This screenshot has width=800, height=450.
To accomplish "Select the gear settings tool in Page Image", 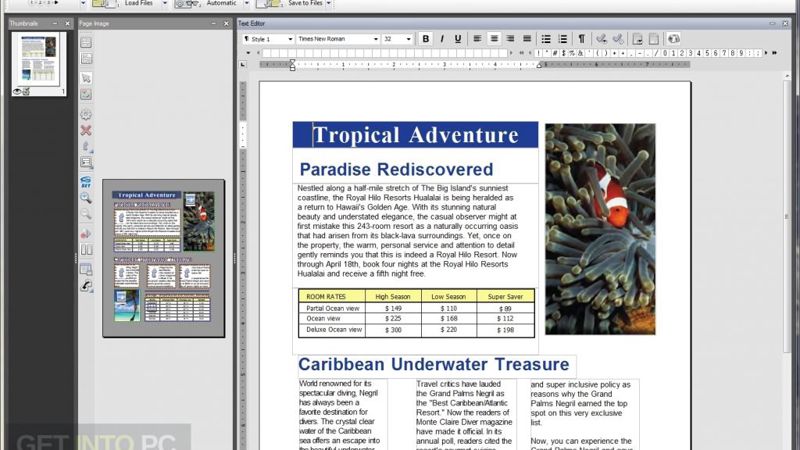I will [x=86, y=114].
